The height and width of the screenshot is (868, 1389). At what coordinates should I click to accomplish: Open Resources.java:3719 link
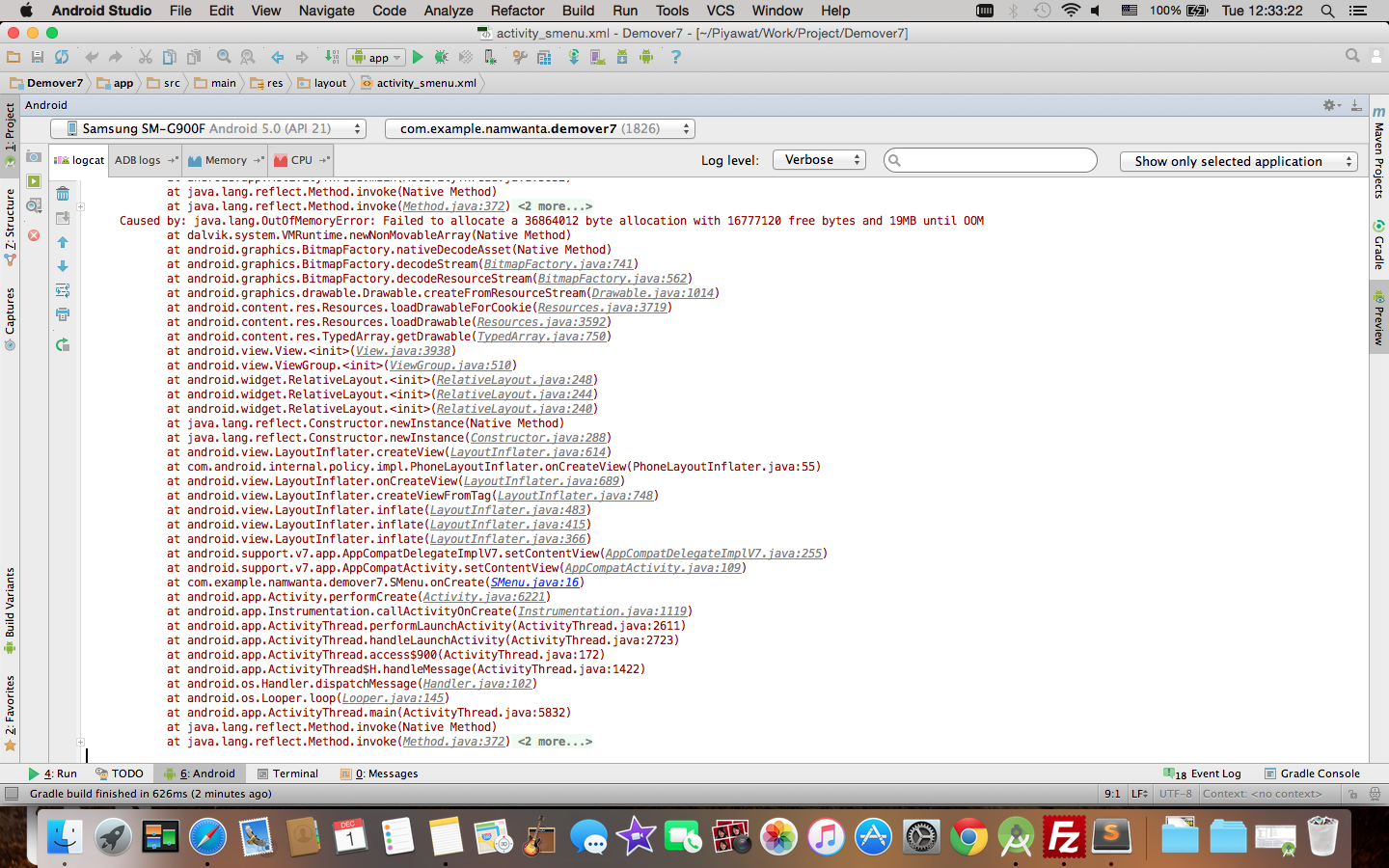pos(602,308)
